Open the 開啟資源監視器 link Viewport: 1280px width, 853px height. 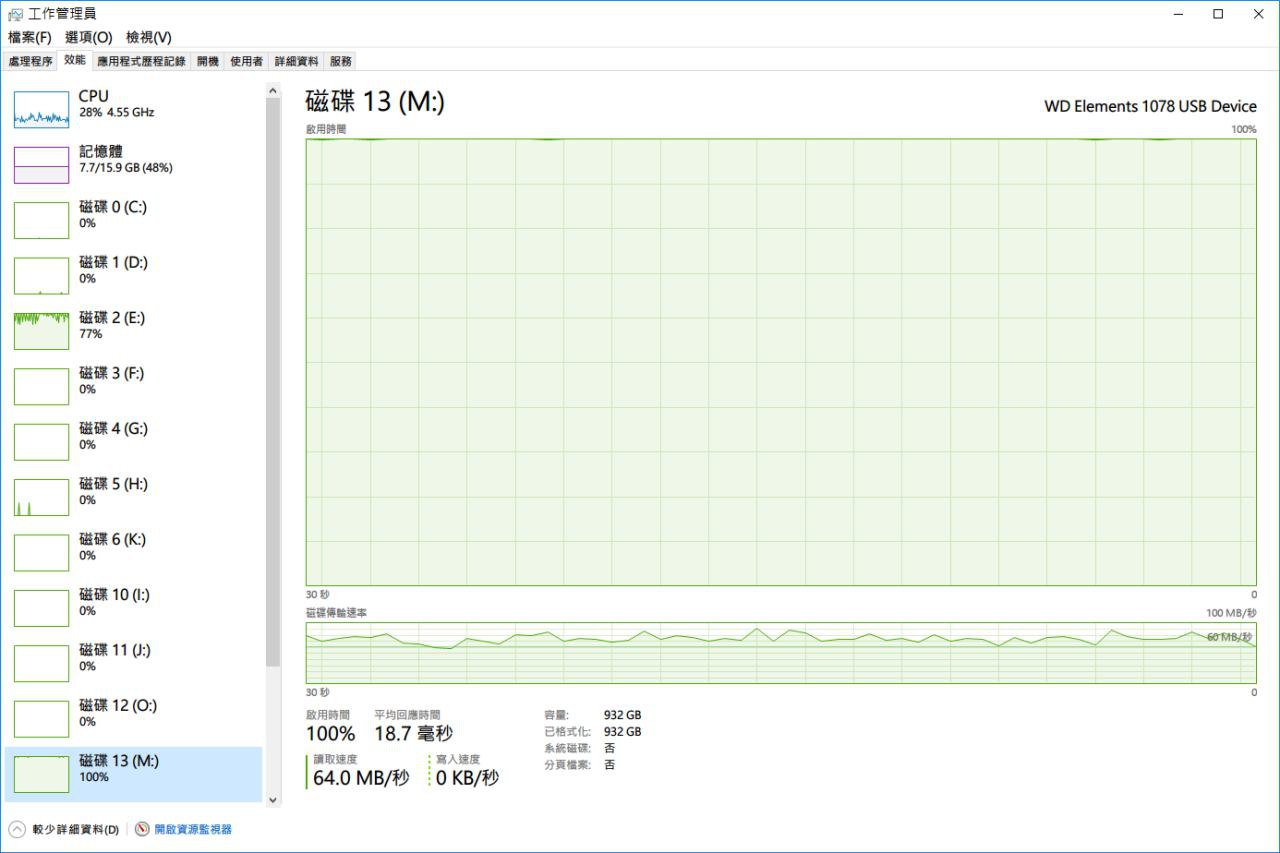tap(193, 829)
